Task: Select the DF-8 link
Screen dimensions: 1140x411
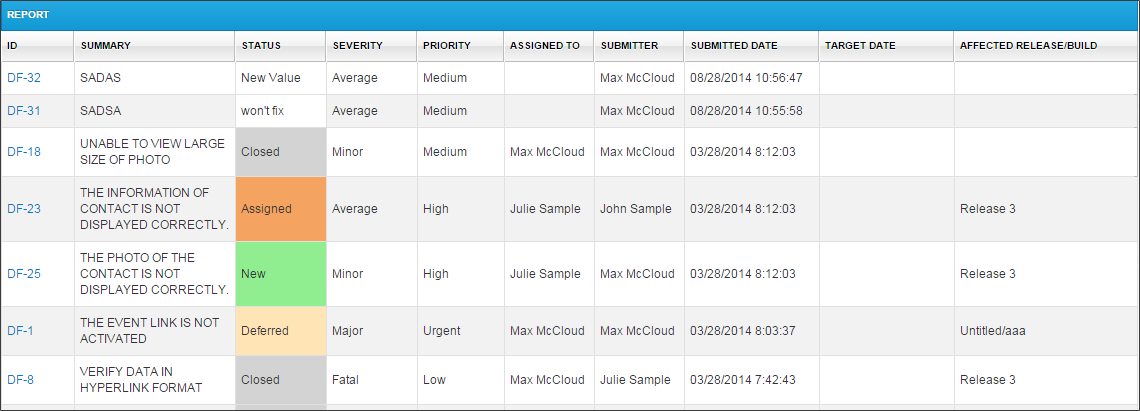Action: coord(20,380)
